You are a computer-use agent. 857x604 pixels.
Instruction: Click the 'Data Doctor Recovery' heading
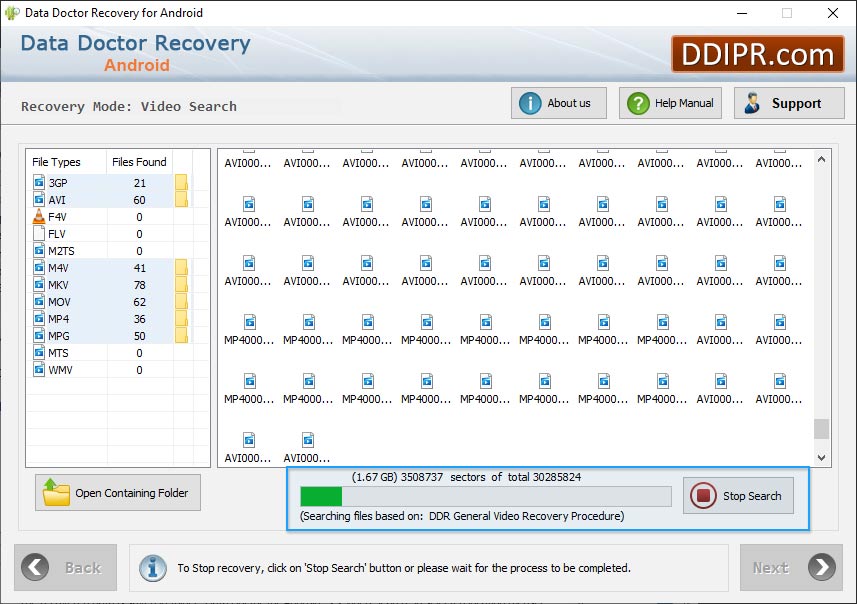click(136, 43)
